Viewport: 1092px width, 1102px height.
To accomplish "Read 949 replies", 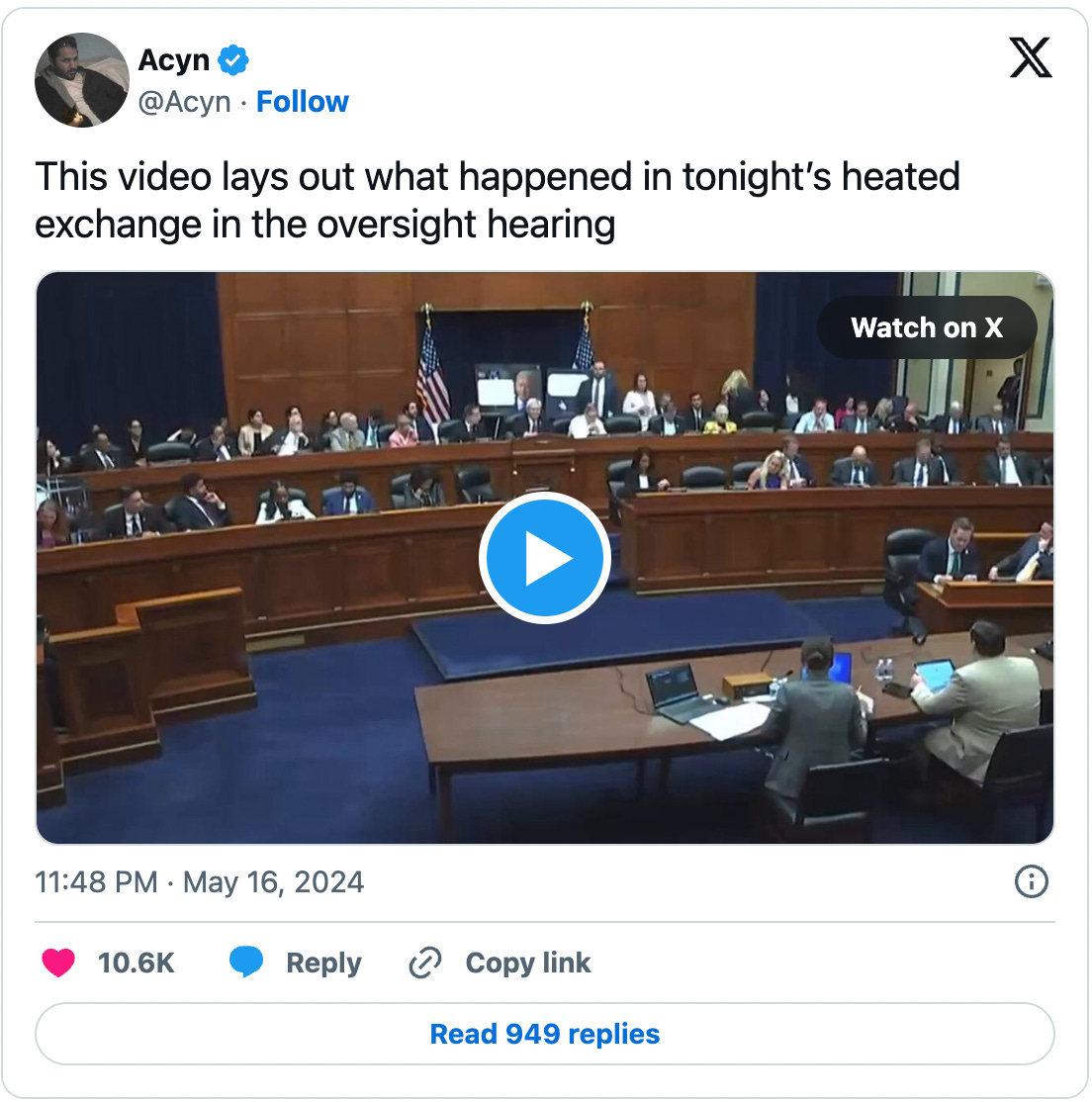I will 545,1034.
